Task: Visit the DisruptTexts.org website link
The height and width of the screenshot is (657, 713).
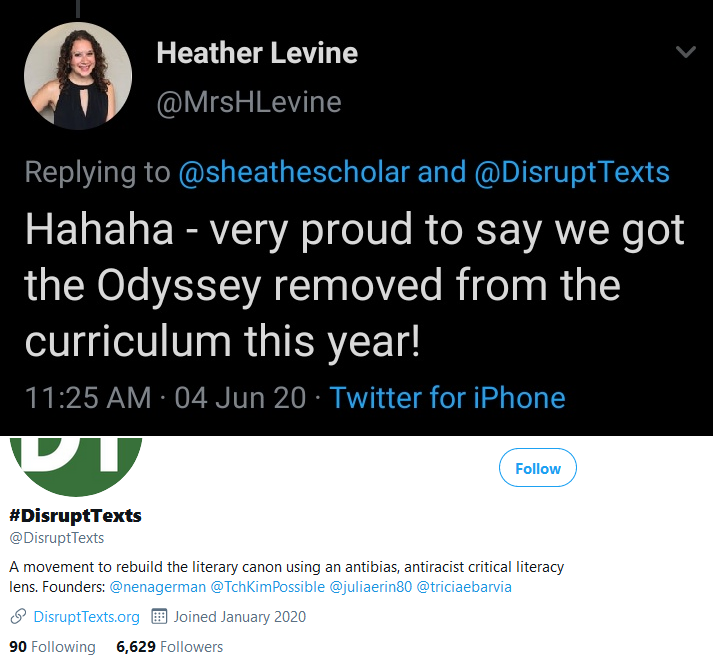Action: click(86, 617)
